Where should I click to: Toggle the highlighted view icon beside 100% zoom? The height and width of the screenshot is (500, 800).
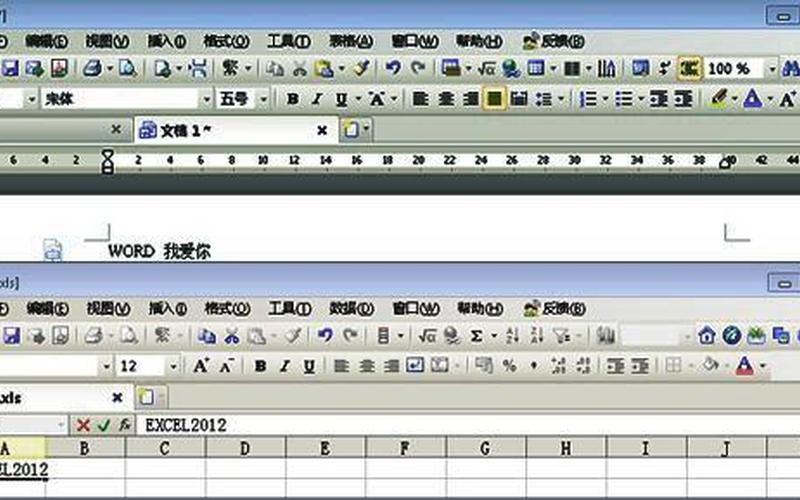pos(689,68)
